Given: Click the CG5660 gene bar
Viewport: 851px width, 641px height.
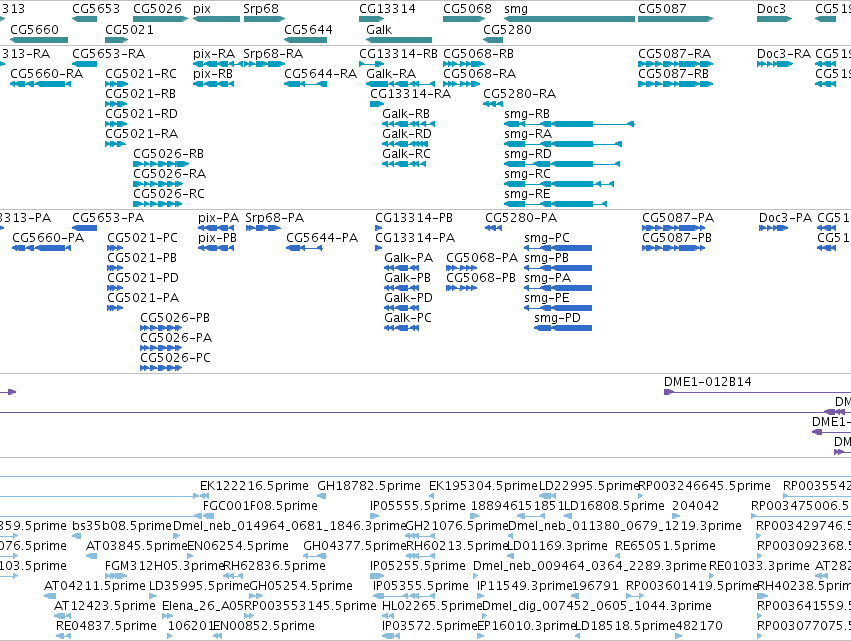Looking at the screenshot, I should pyautogui.click(x=39, y=40).
